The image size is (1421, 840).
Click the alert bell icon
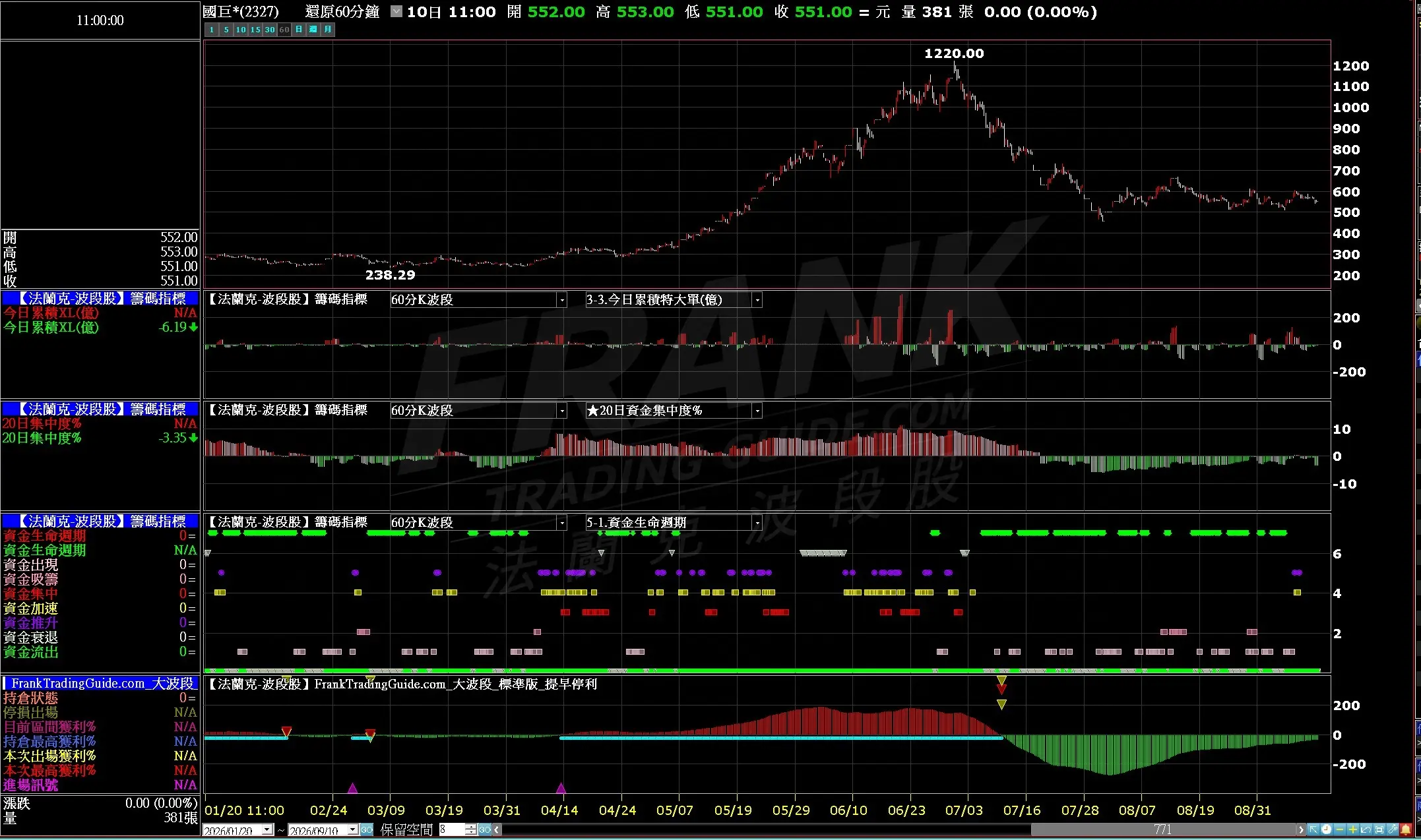pos(1406,829)
